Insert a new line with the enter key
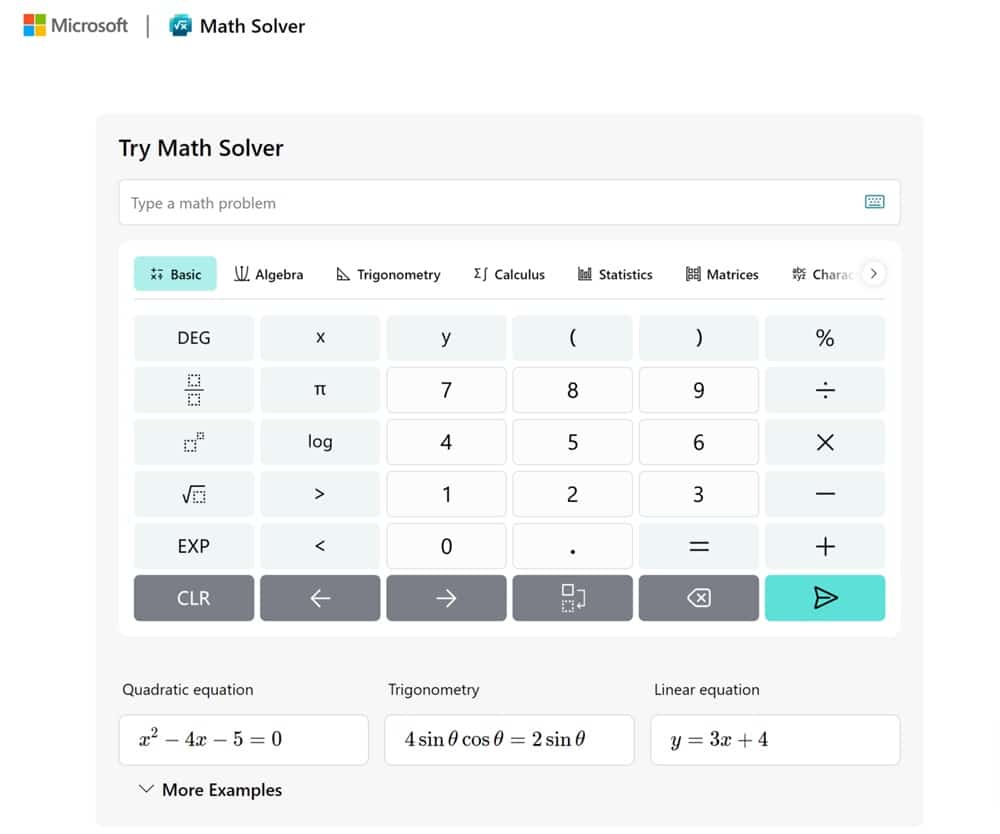The height and width of the screenshot is (834, 1000). point(572,598)
